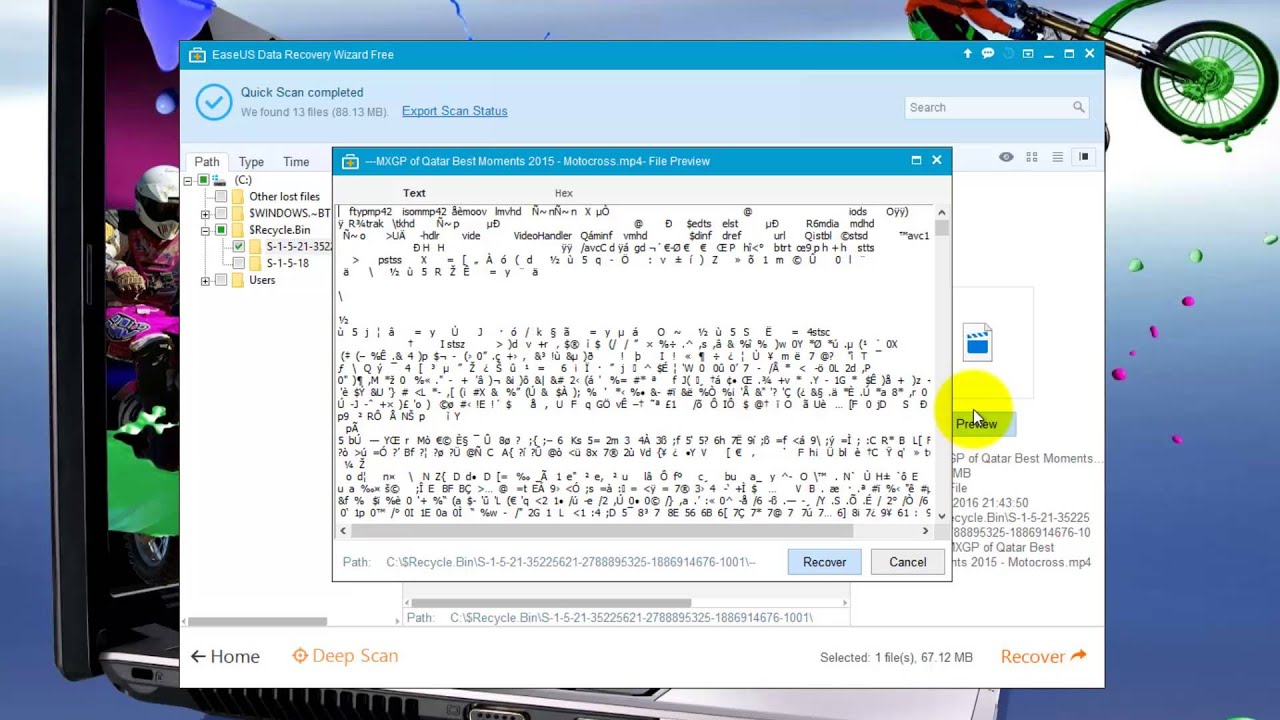Switch to detail pane view icon
This screenshot has height=720, width=1280.
1083,157
